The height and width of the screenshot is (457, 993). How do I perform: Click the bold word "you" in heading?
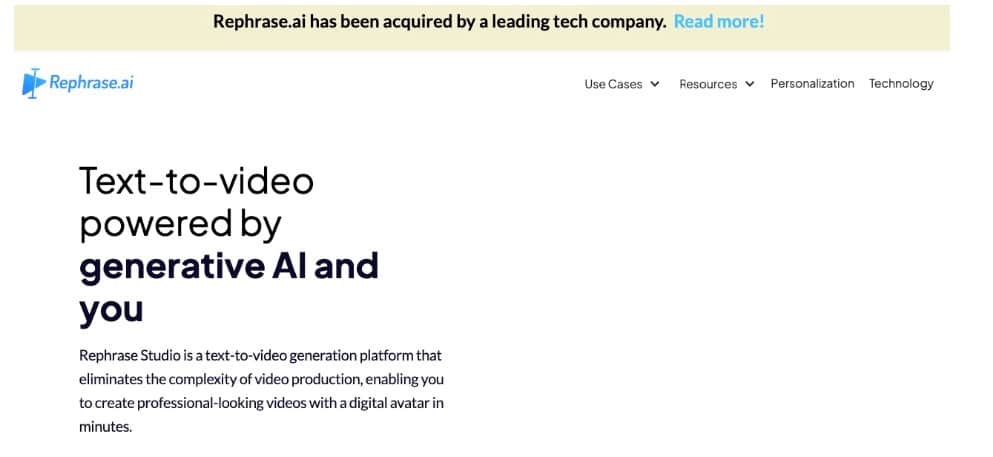click(111, 311)
